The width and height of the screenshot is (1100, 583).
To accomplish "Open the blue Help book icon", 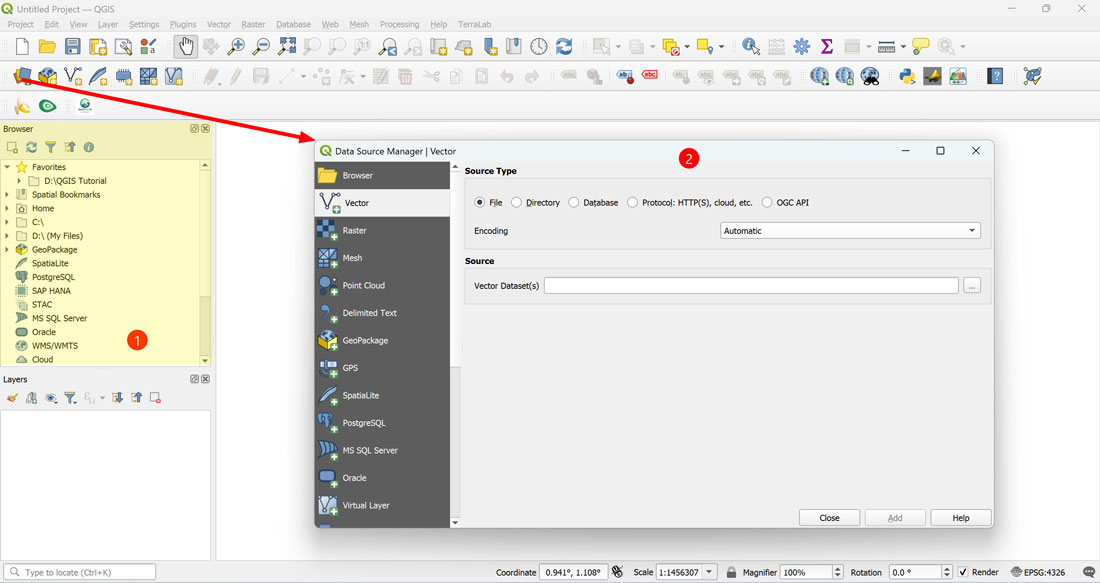I will coord(995,76).
